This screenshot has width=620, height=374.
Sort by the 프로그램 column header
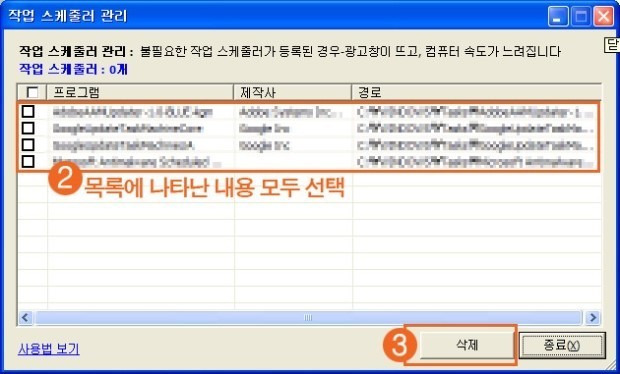click(140, 93)
